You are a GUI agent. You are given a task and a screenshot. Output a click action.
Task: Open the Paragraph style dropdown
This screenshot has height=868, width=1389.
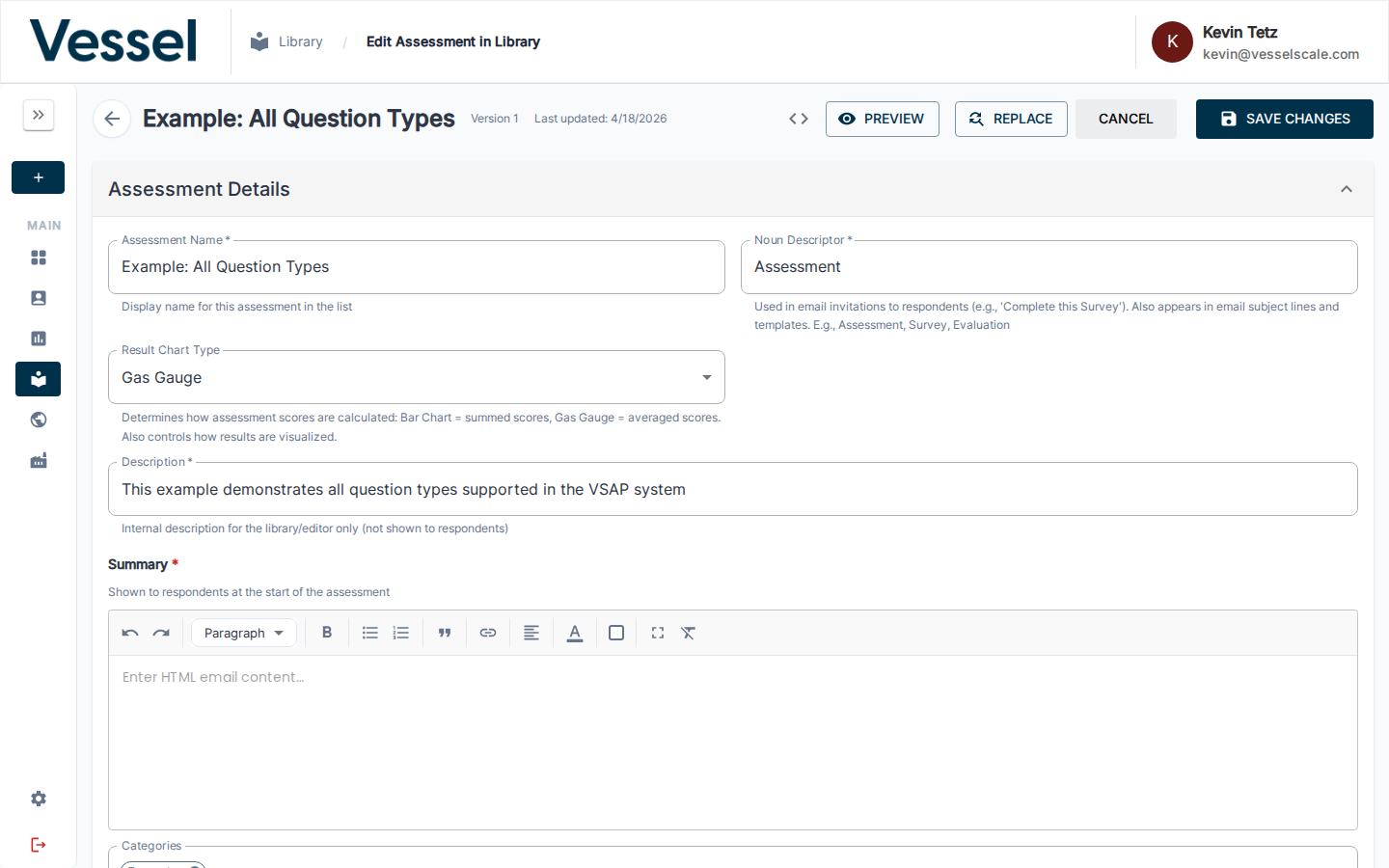point(243,633)
